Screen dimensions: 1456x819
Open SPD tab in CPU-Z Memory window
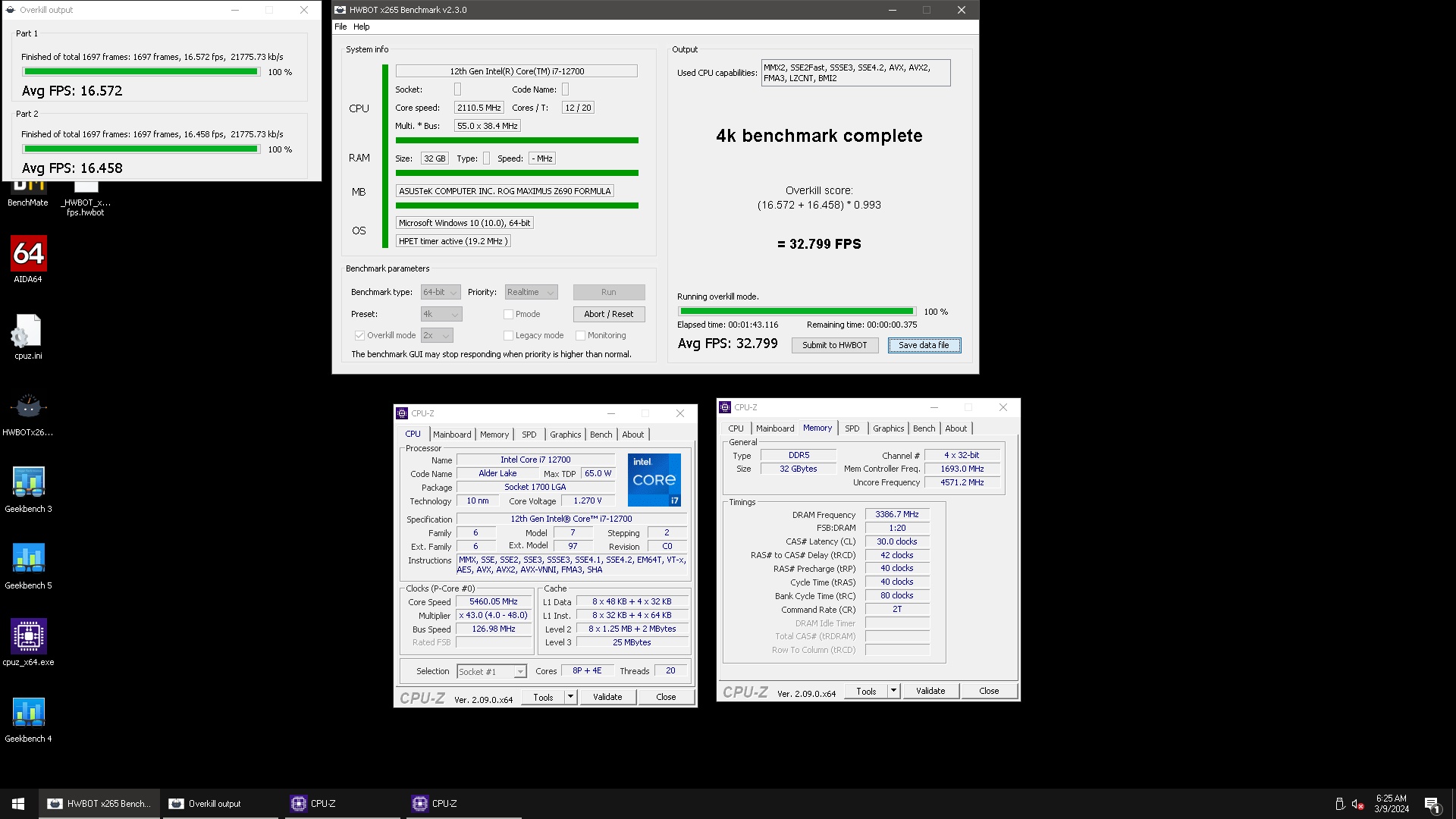[852, 428]
